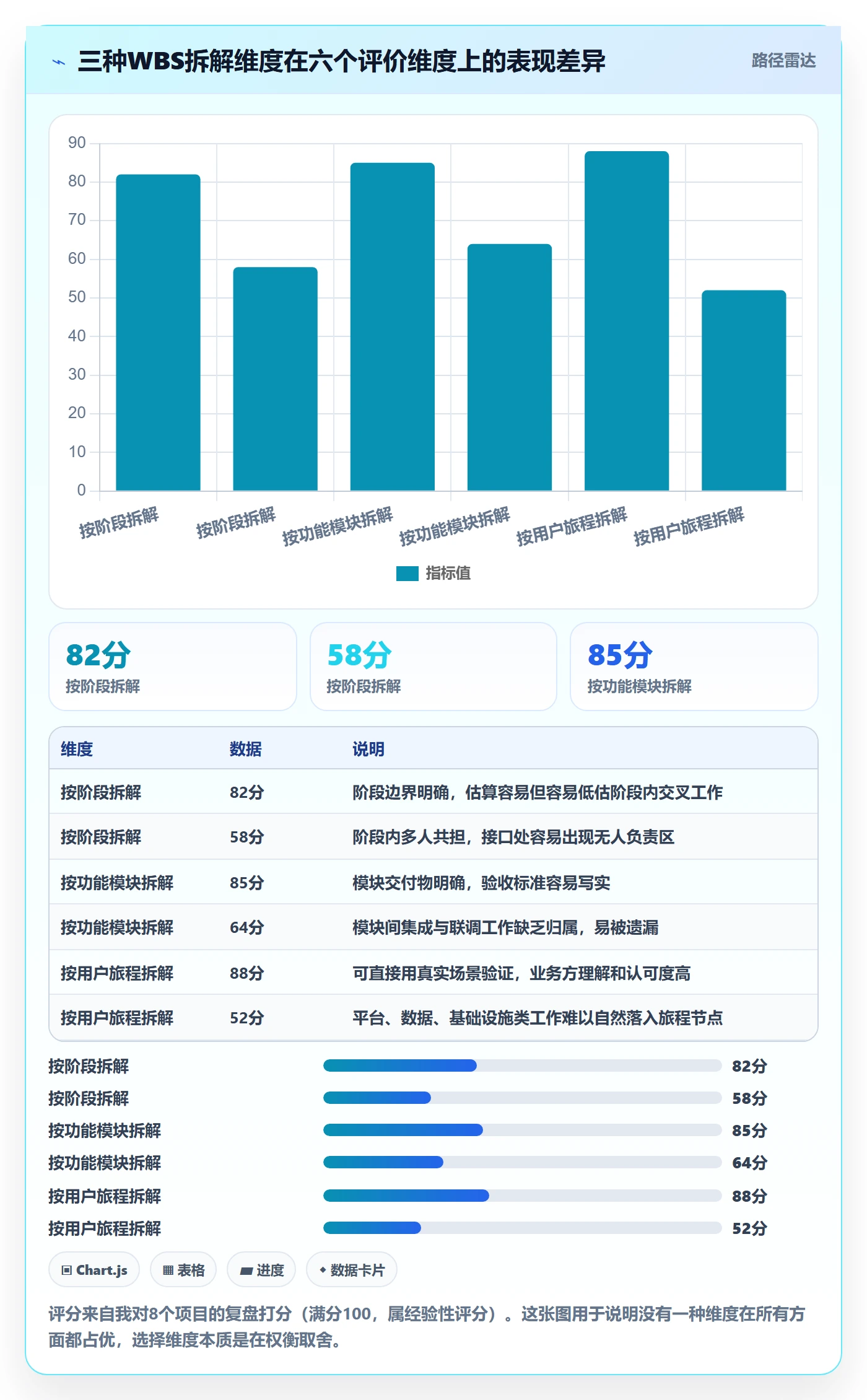Click the 按用户旅程拆解 label beside the 52分 progress bar
Image resolution: width=867 pixels, height=1400 pixels.
pos(105,1228)
